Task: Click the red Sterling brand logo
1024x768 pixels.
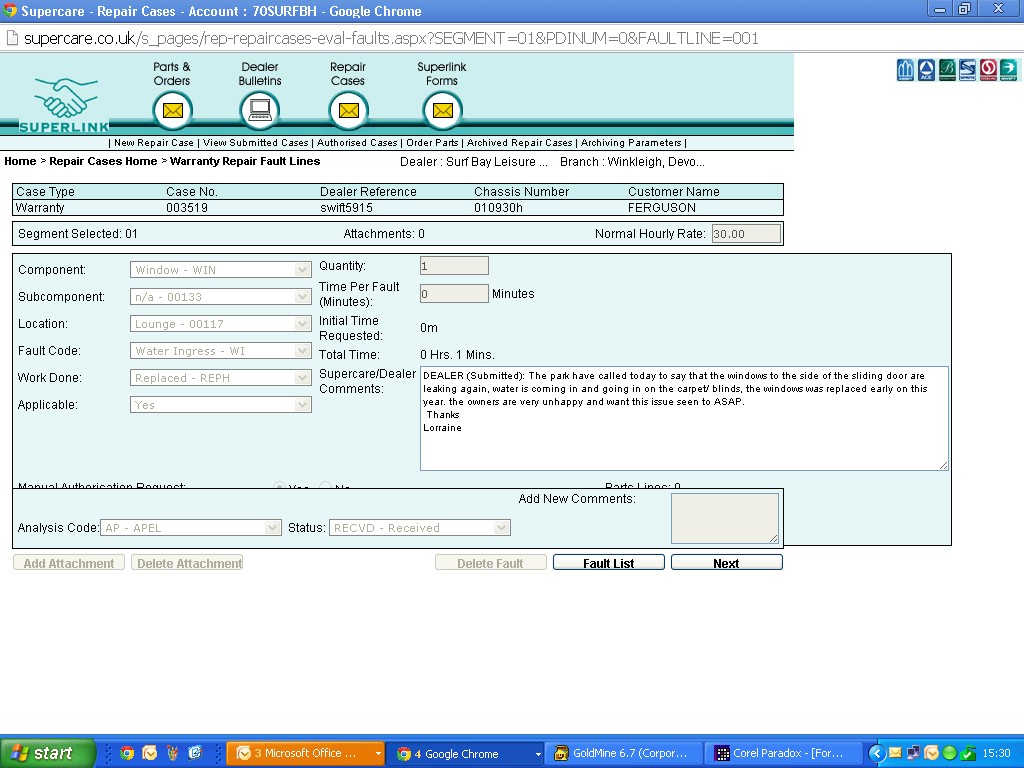Action: [x=988, y=70]
